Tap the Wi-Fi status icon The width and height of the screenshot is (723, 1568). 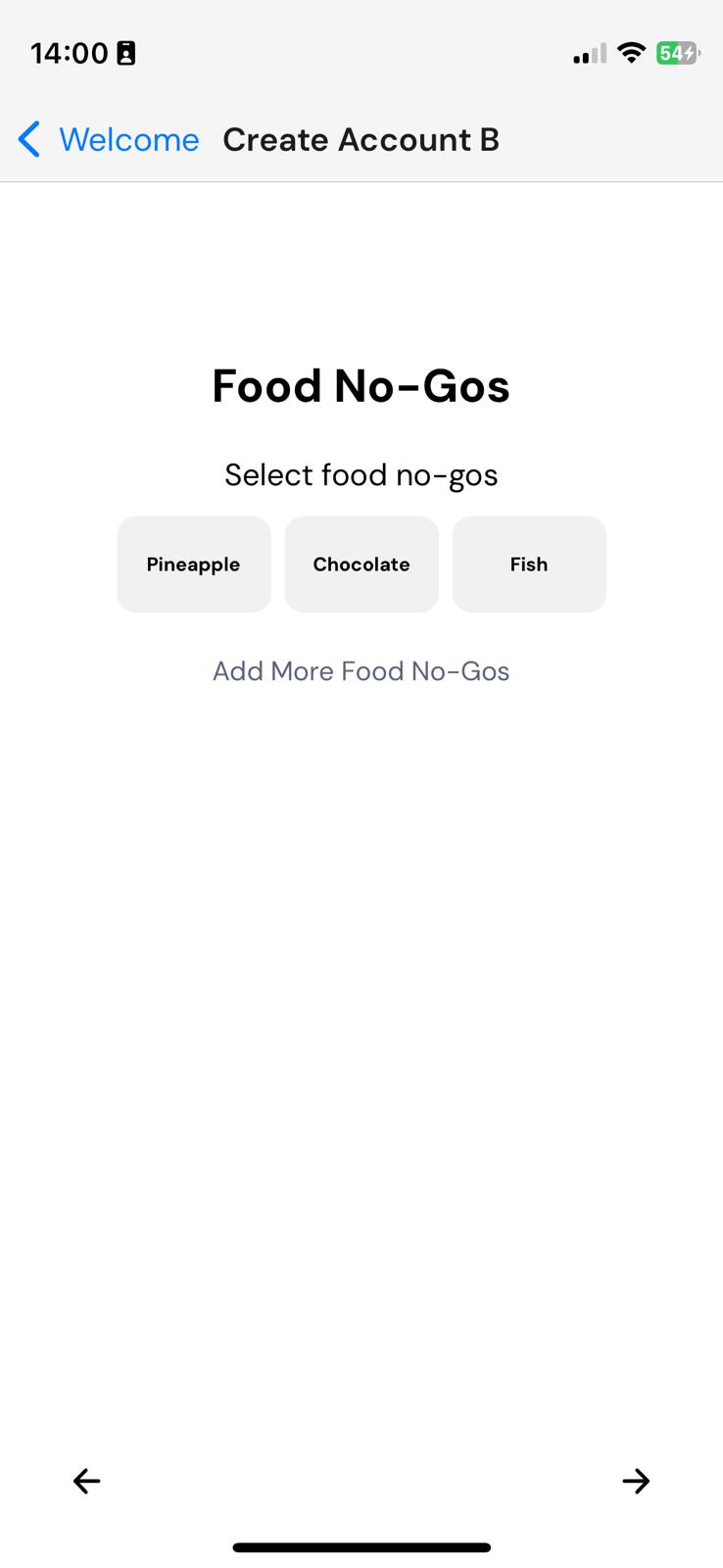pos(632,53)
